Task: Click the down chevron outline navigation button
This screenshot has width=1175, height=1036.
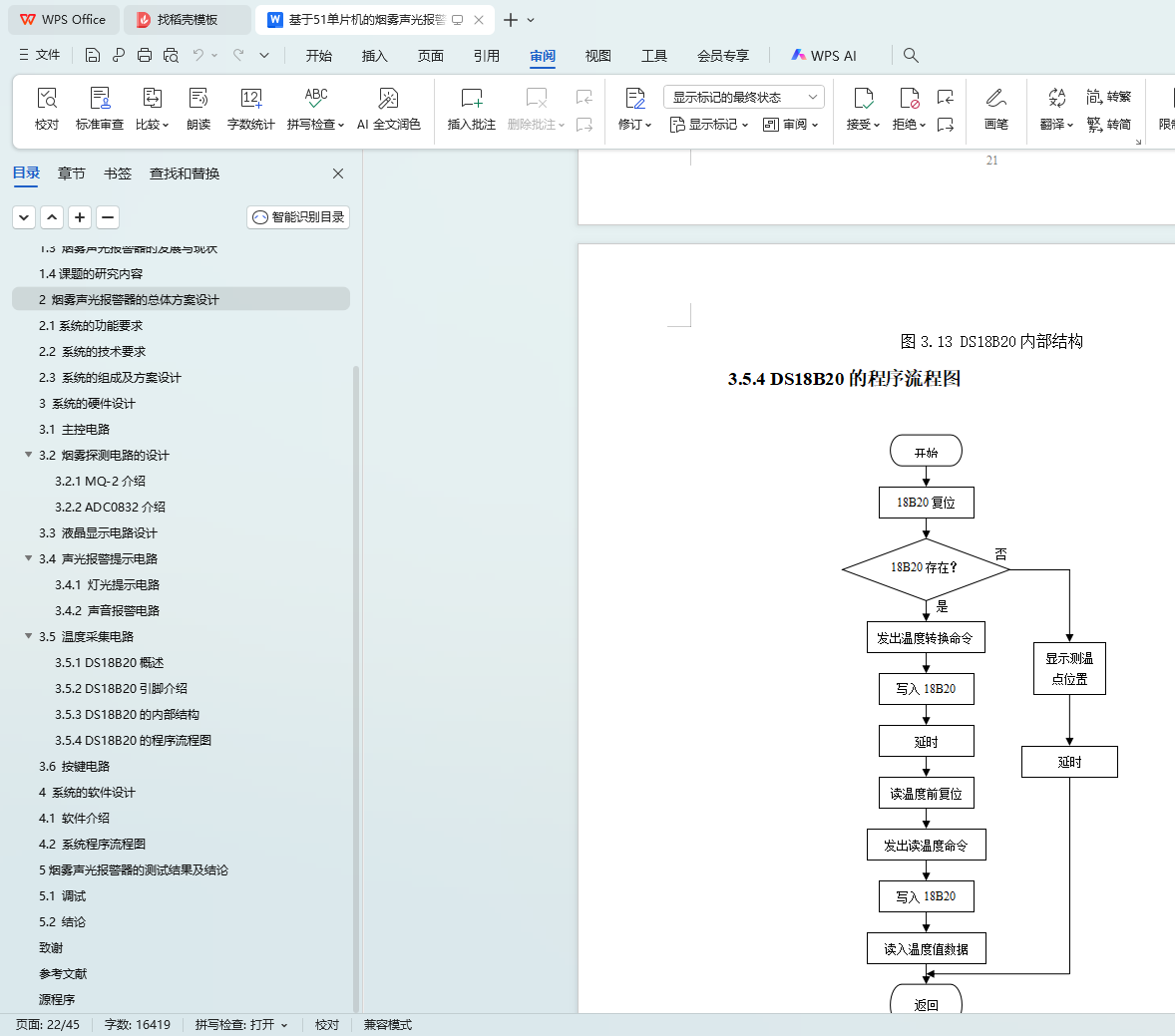Action: (24, 217)
